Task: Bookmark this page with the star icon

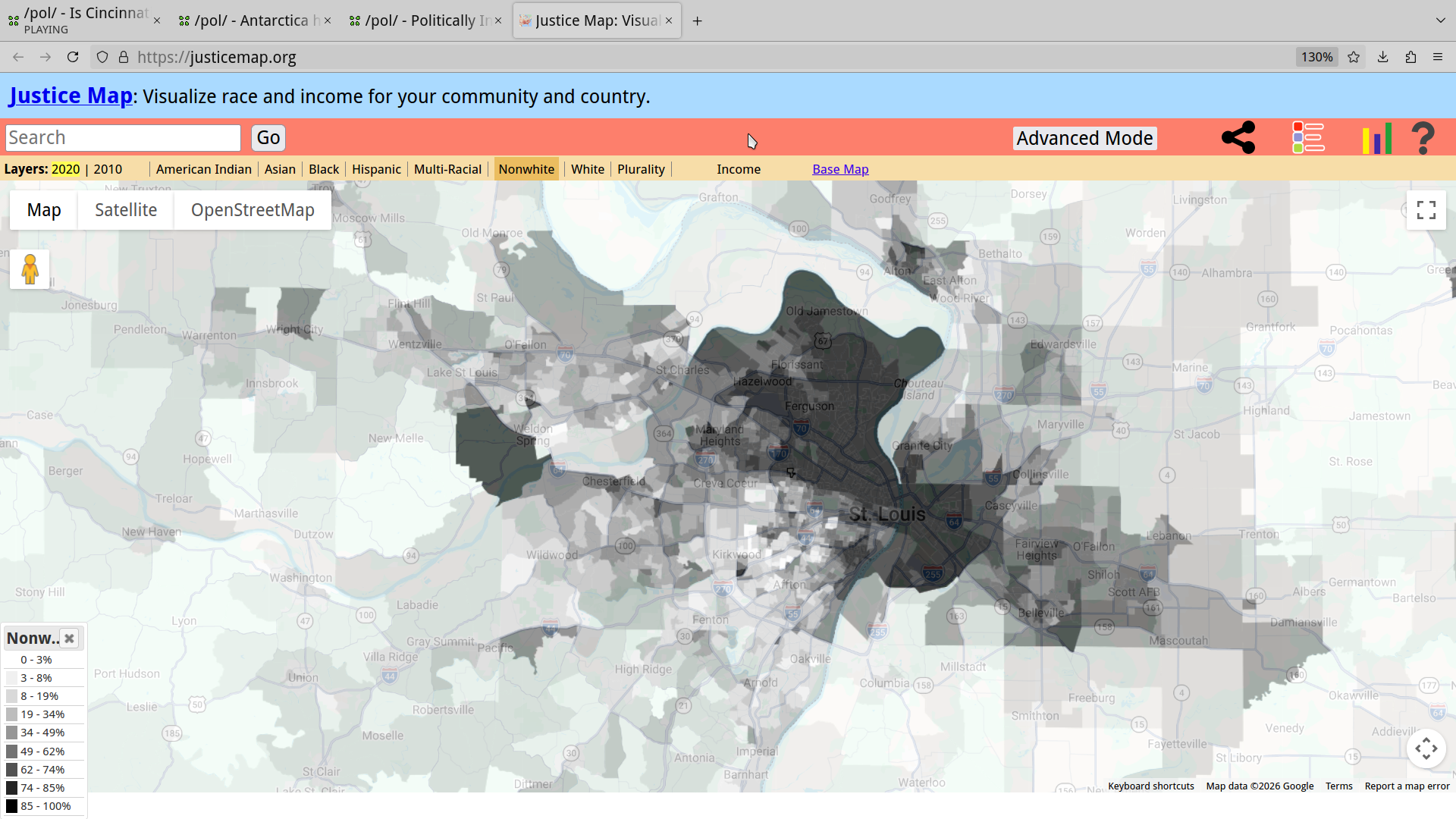Action: pyautogui.click(x=1354, y=58)
